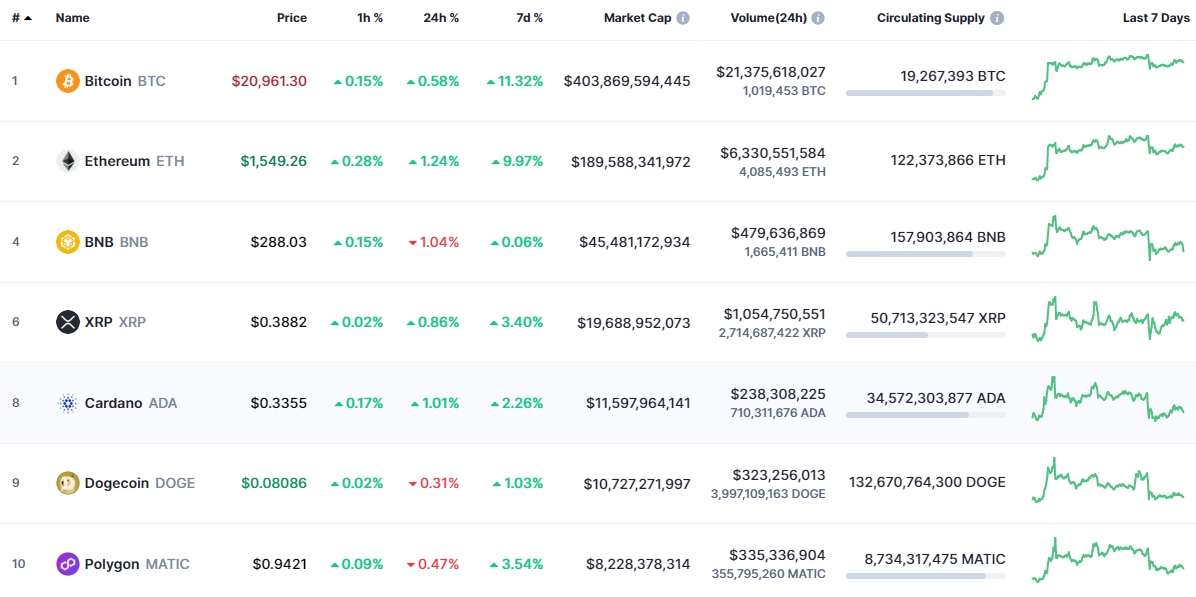Open the Ethereum ETH coin page link
This screenshot has height=597, width=1196.
pos(134,161)
